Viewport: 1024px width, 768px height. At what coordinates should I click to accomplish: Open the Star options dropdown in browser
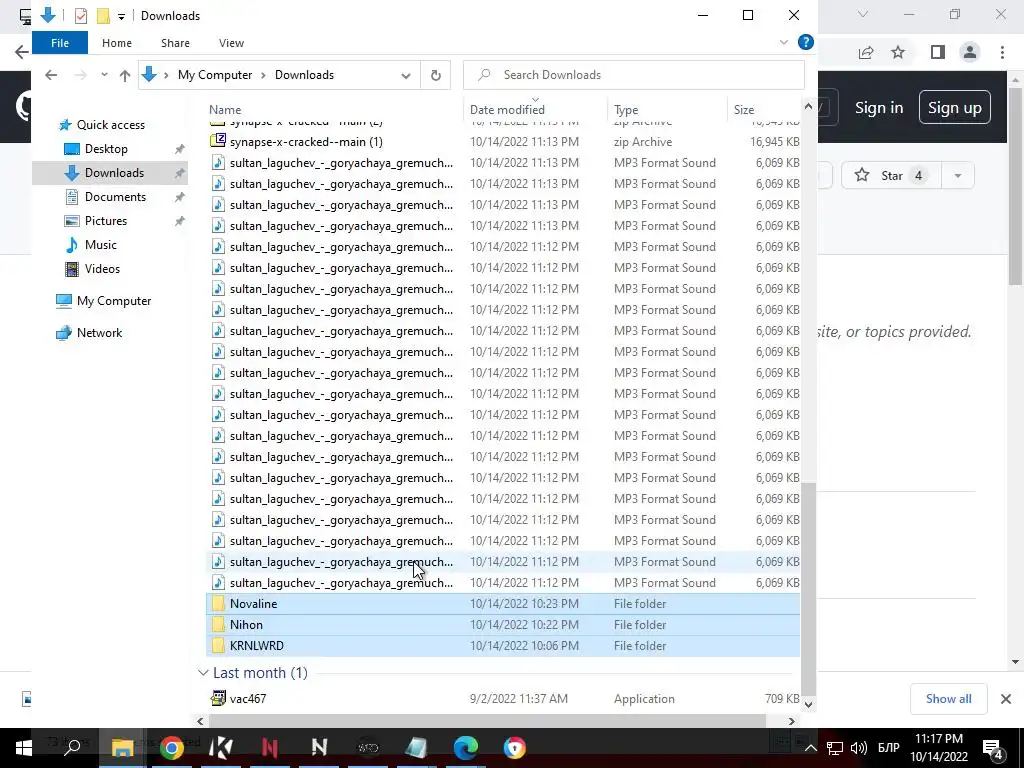point(957,176)
